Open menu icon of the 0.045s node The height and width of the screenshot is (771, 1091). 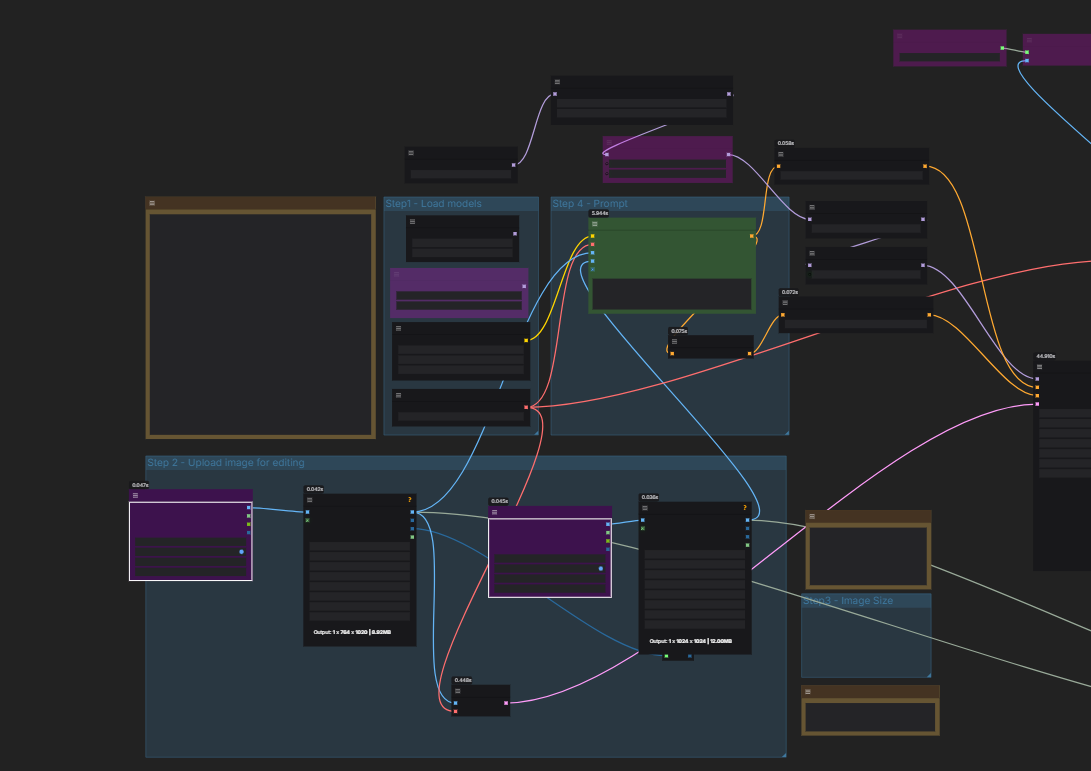(x=495, y=512)
